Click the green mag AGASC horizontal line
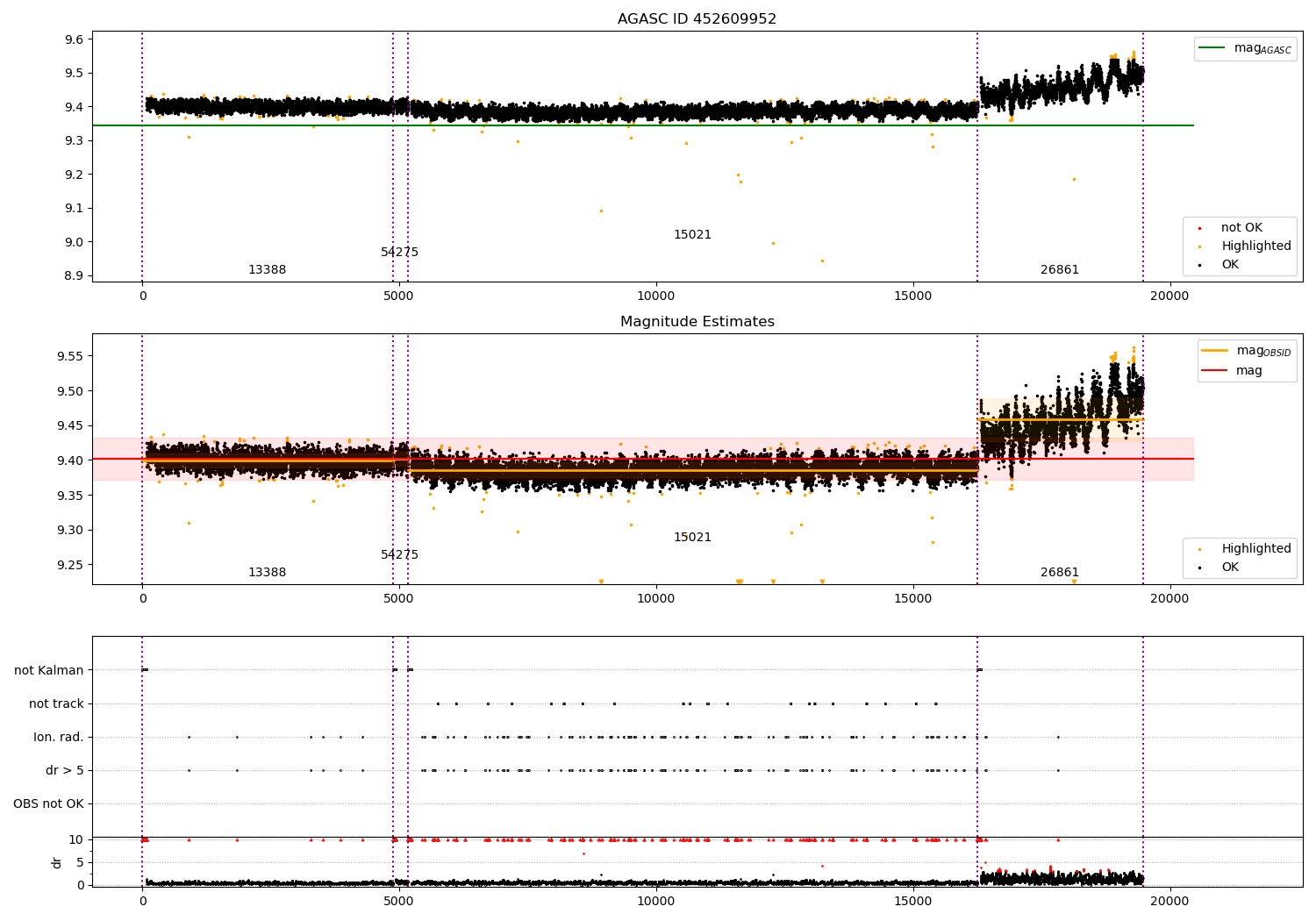The image size is (1316, 921). coord(643,125)
